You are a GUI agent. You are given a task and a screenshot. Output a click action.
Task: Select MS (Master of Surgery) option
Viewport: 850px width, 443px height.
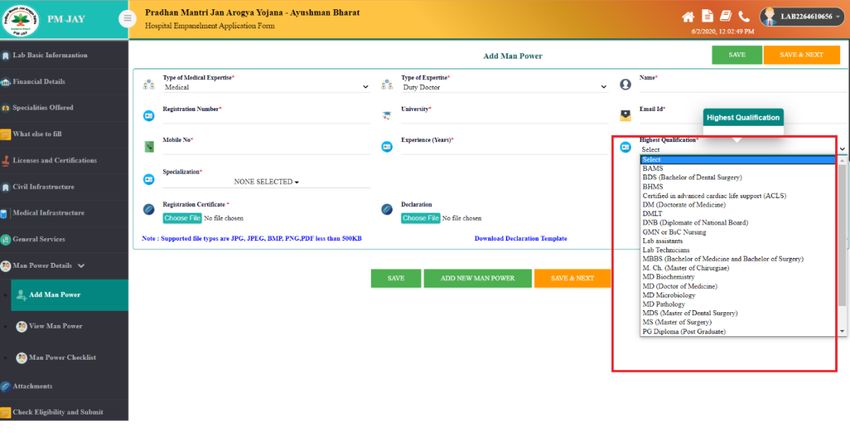tap(739, 322)
